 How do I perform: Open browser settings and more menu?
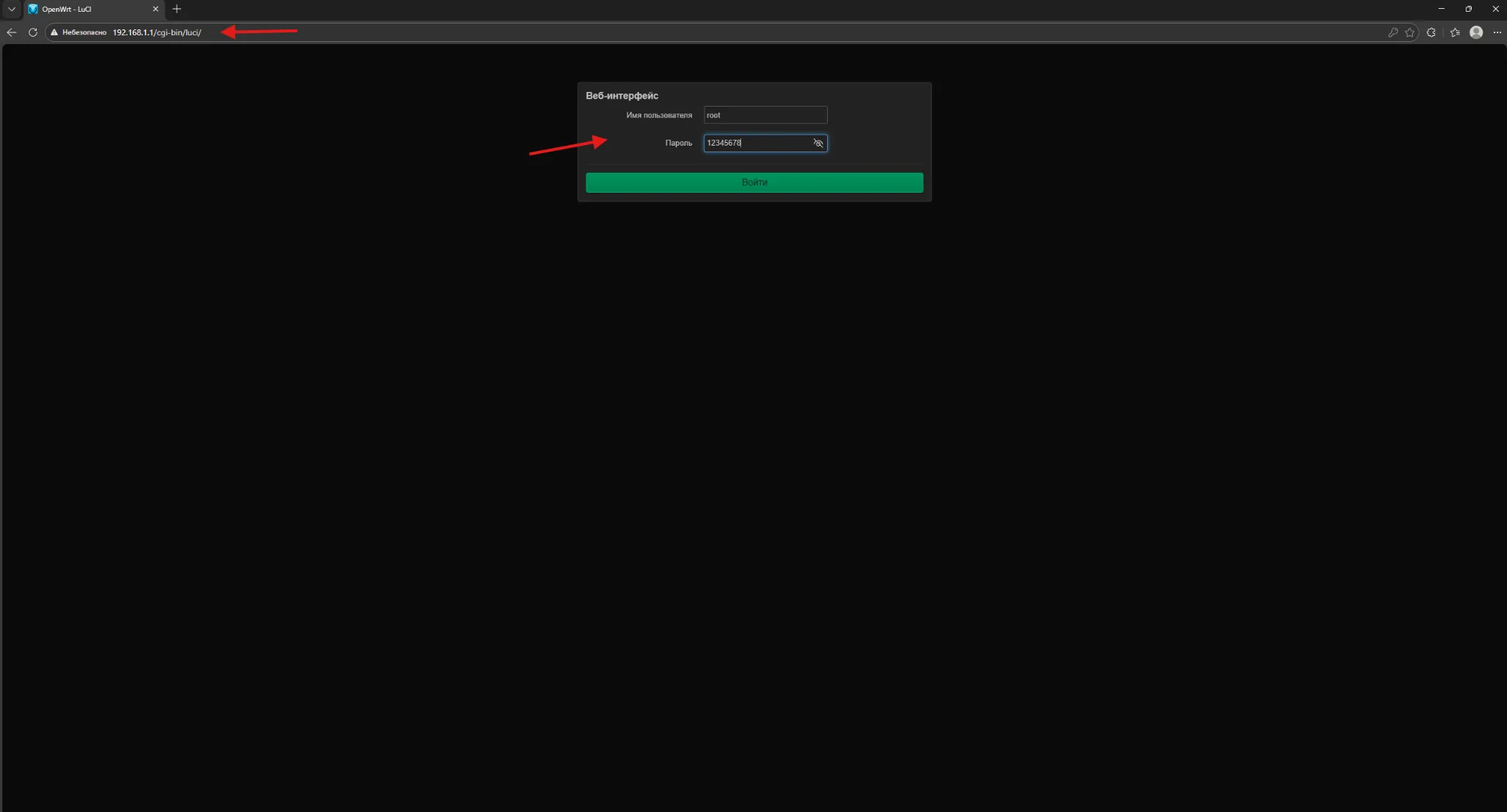tap(1497, 32)
